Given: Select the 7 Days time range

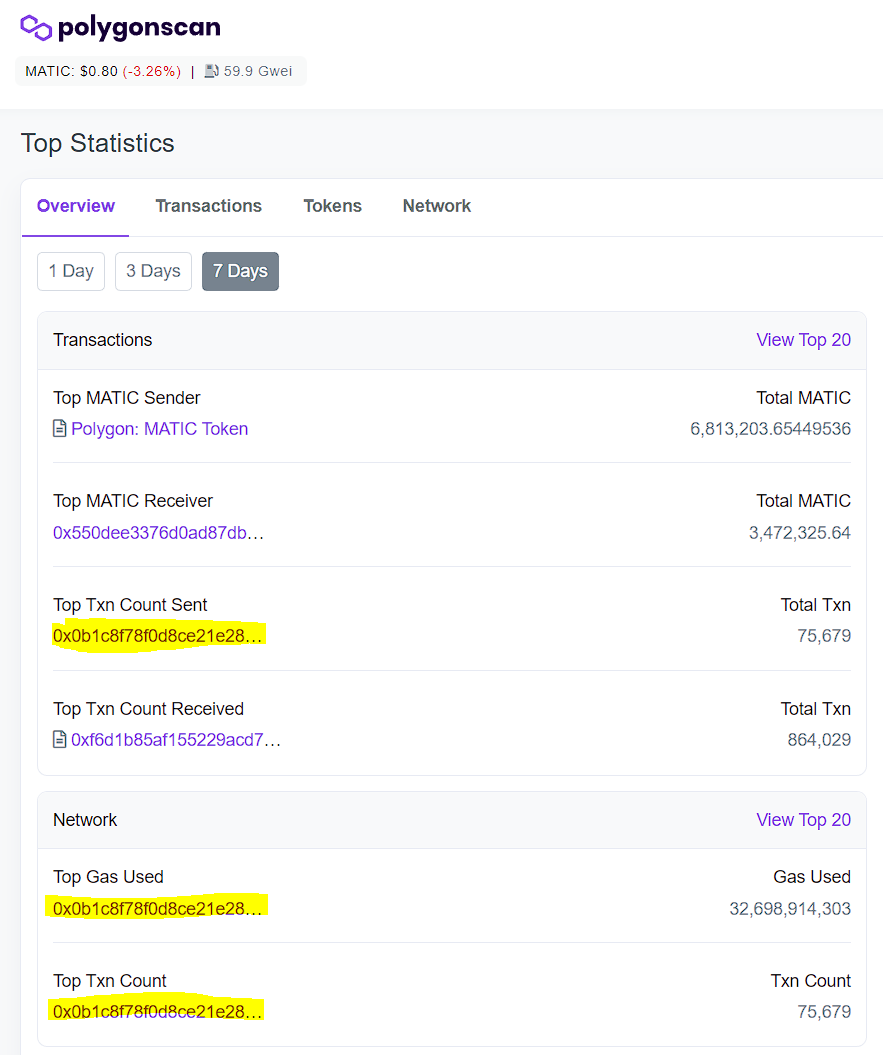Looking at the screenshot, I should coord(240,271).
